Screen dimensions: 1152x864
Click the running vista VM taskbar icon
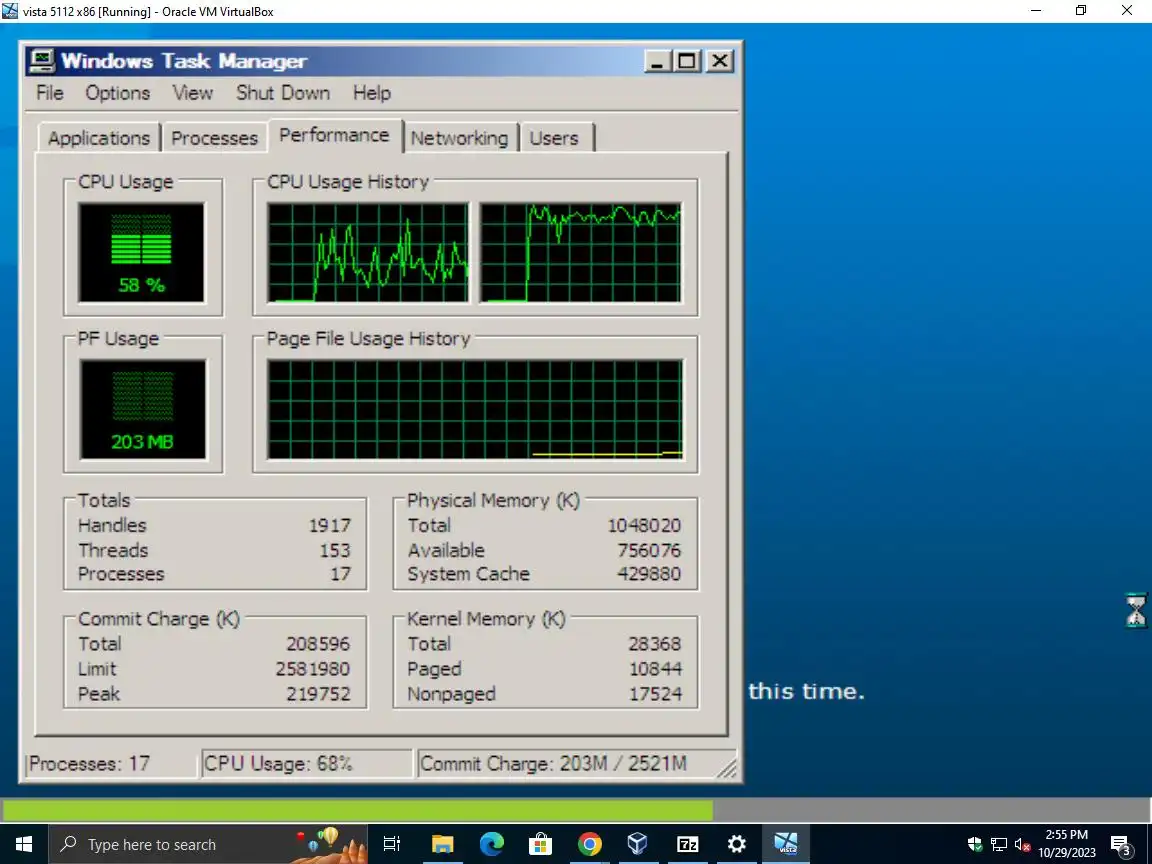(785, 844)
